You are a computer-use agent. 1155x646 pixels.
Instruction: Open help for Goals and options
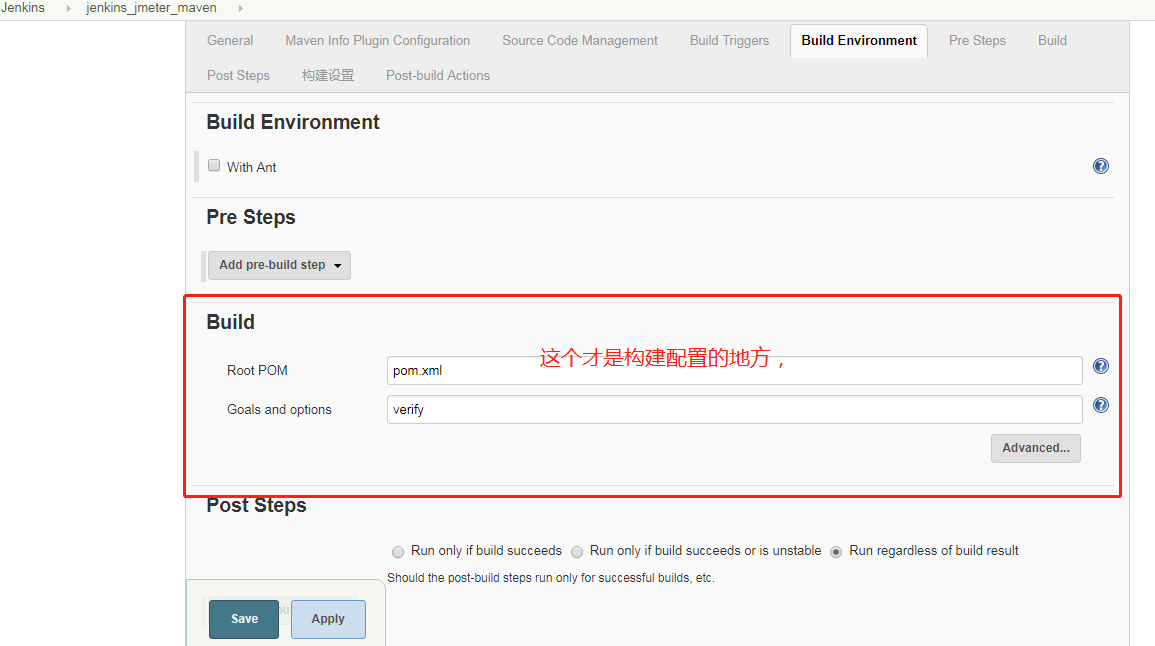[1101, 405]
